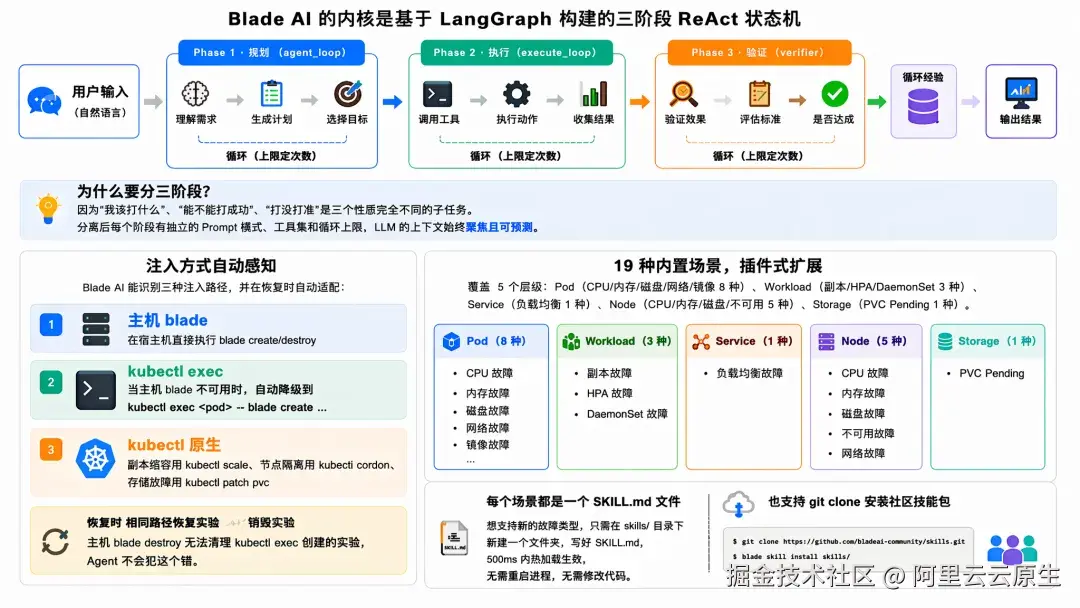This screenshot has height=608, width=1080.
Task: Click the 注入方式自动感知 heading
Action: [211, 266]
